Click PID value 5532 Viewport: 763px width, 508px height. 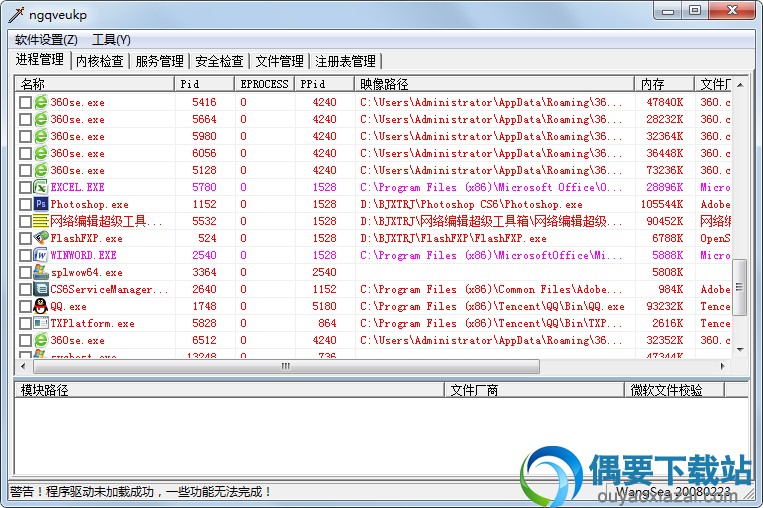pos(204,221)
